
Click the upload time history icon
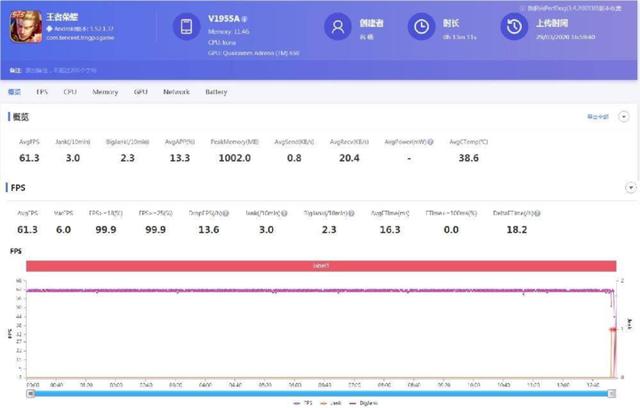click(514, 27)
